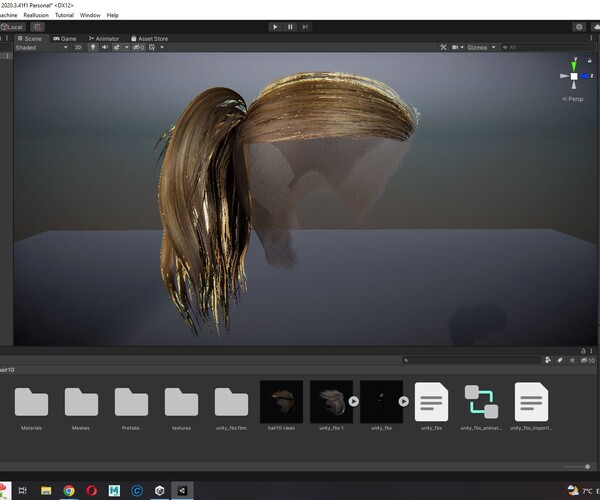Open the cloud services icon

click(x=596, y=27)
